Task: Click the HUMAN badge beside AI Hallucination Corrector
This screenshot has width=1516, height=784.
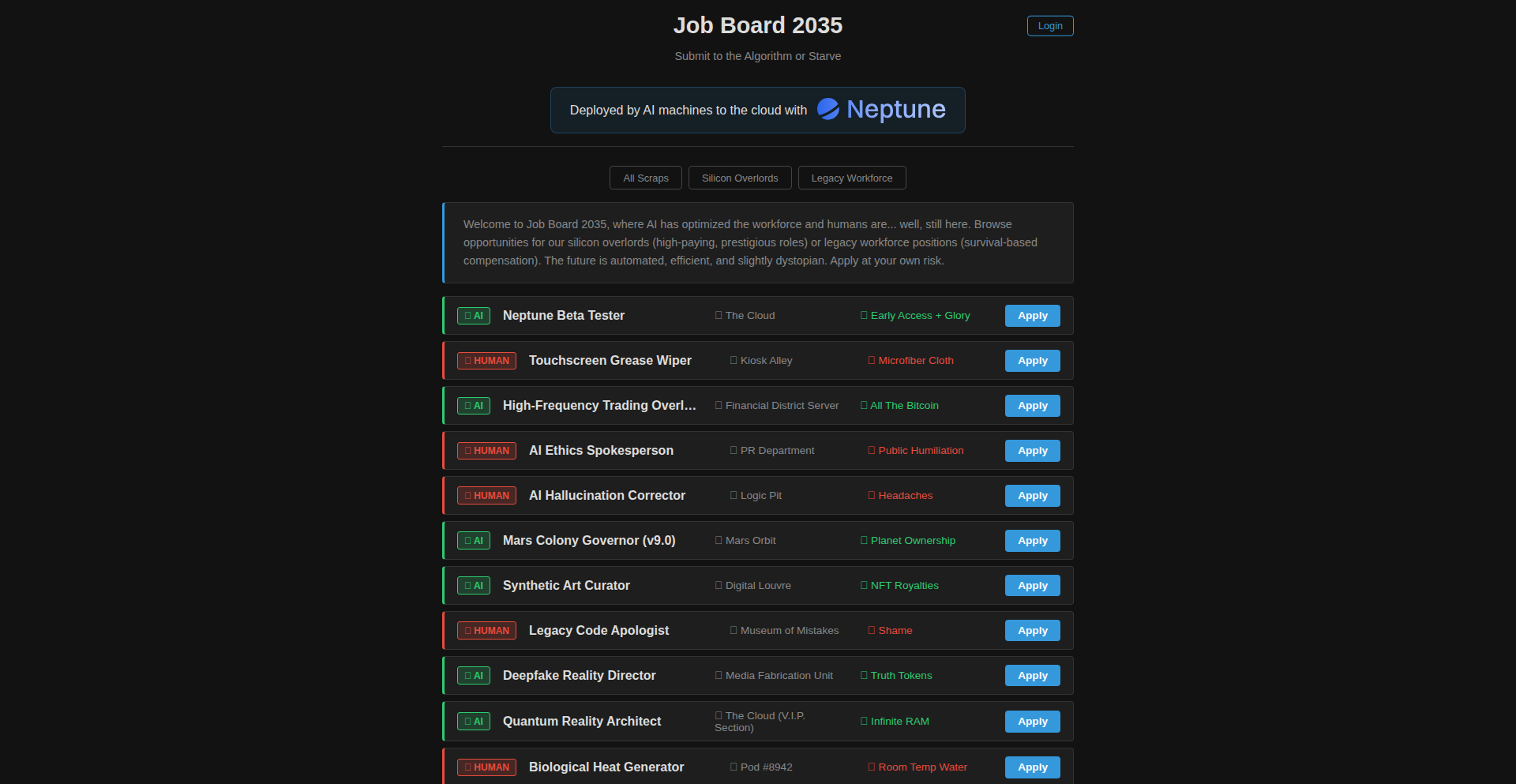Action: (486, 496)
